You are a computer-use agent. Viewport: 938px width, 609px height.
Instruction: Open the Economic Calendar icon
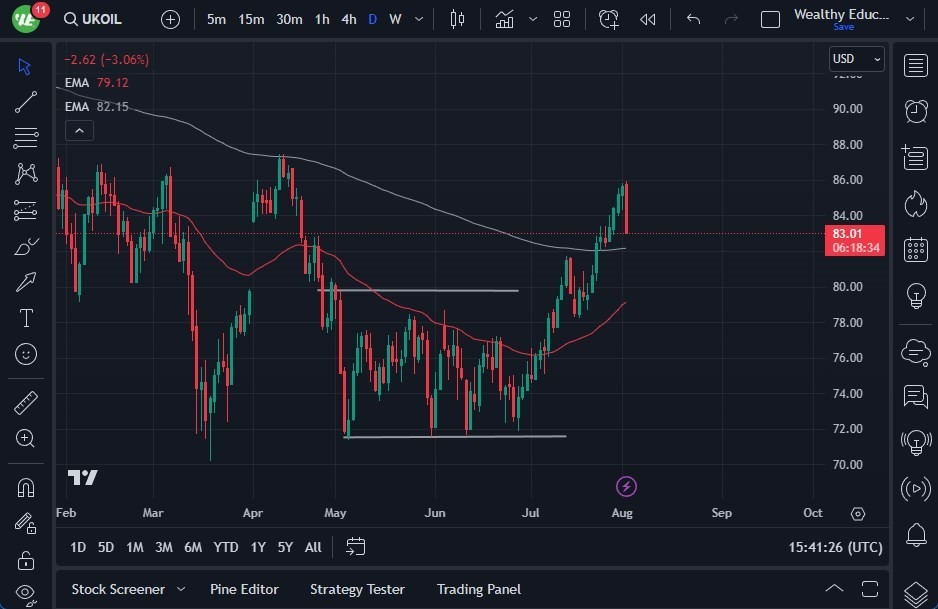pos(915,249)
